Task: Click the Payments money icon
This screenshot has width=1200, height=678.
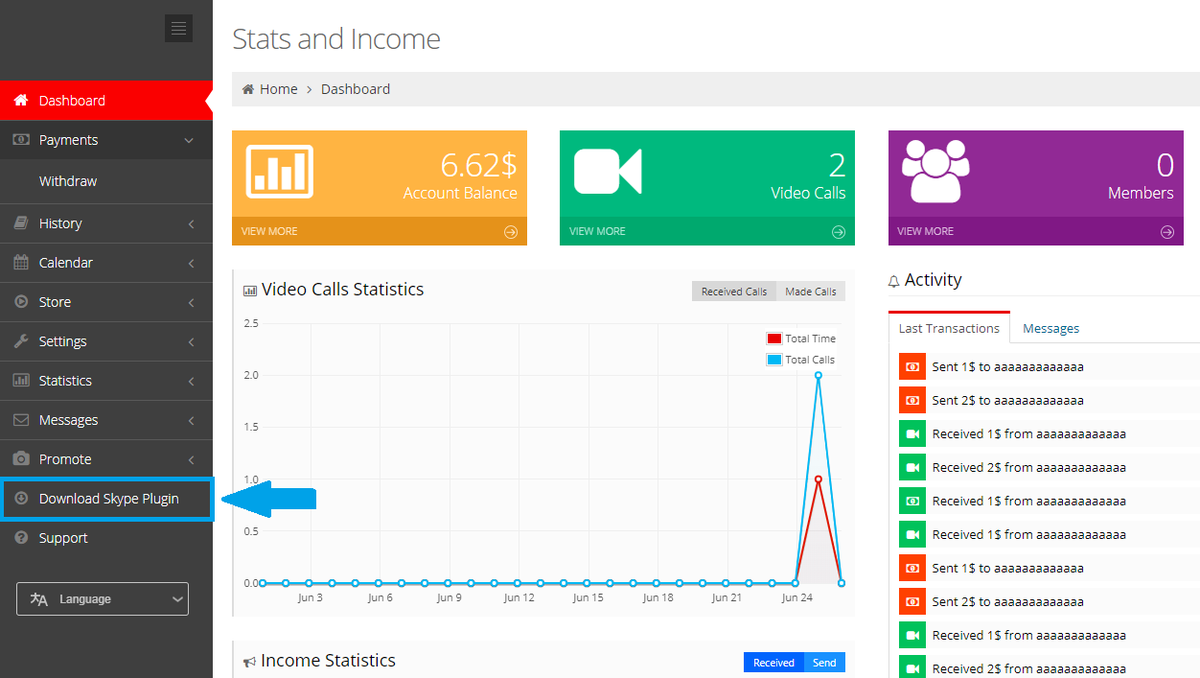Action: (x=21, y=140)
